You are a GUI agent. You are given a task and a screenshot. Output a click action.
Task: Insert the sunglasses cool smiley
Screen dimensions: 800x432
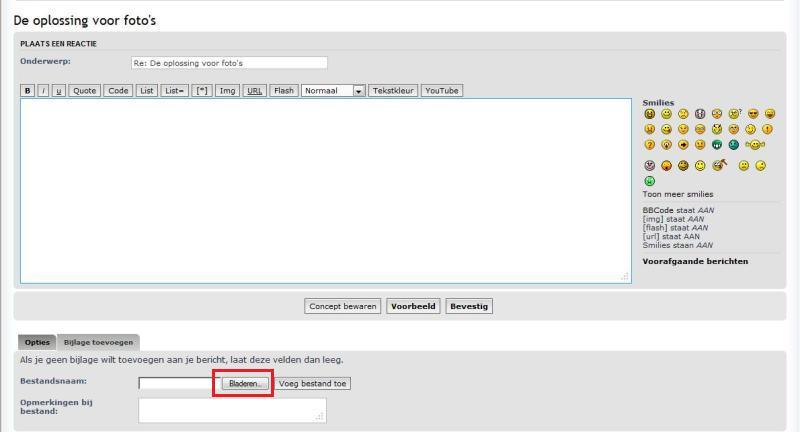click(753, 114)
